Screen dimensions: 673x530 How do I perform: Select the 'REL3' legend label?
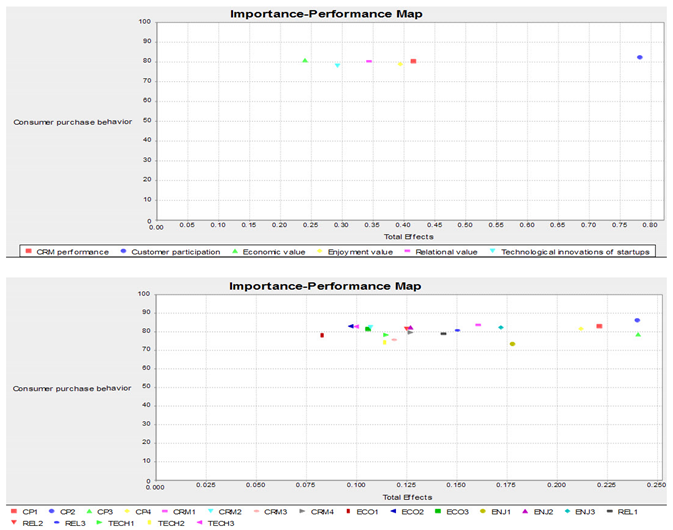(x=75, y=523)
